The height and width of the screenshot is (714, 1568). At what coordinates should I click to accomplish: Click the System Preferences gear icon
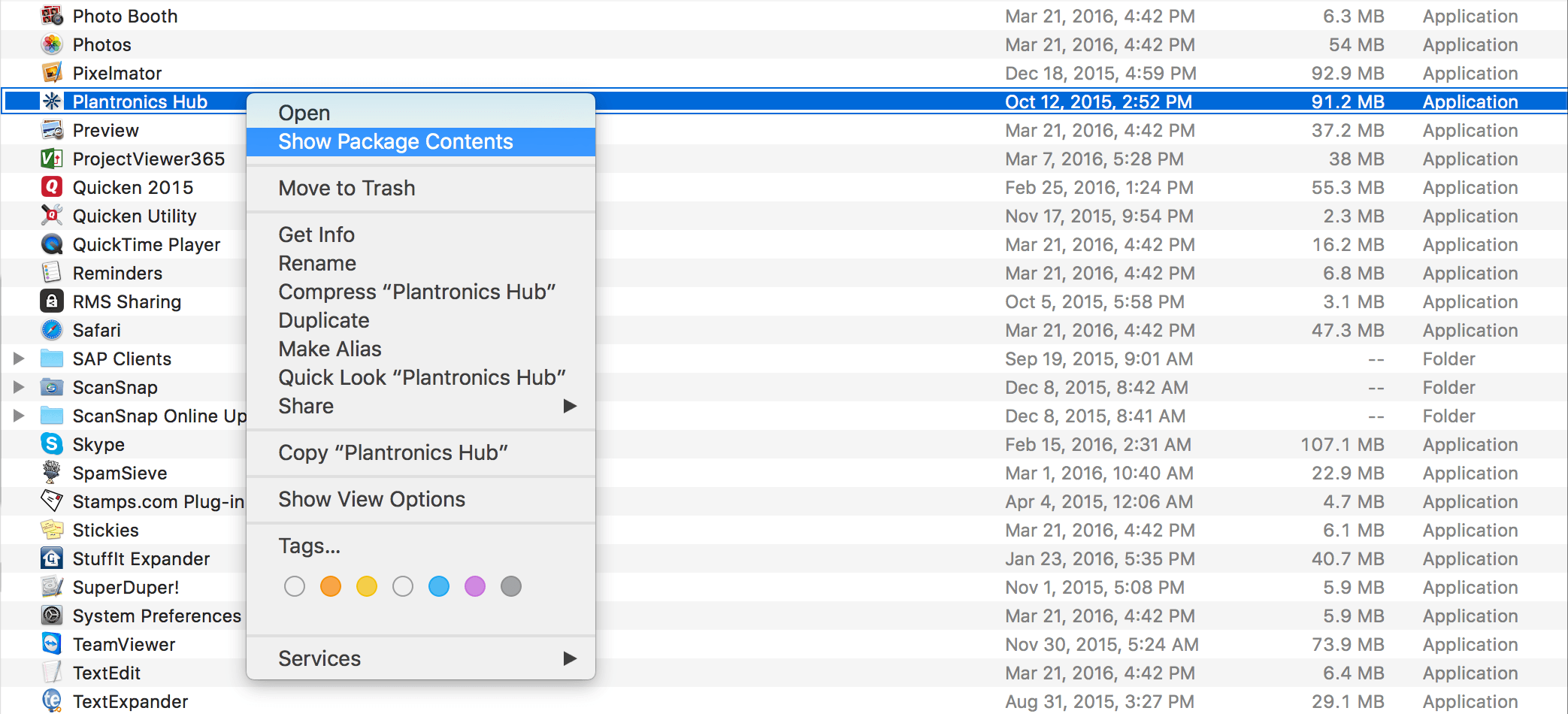[x=52, y=616]
